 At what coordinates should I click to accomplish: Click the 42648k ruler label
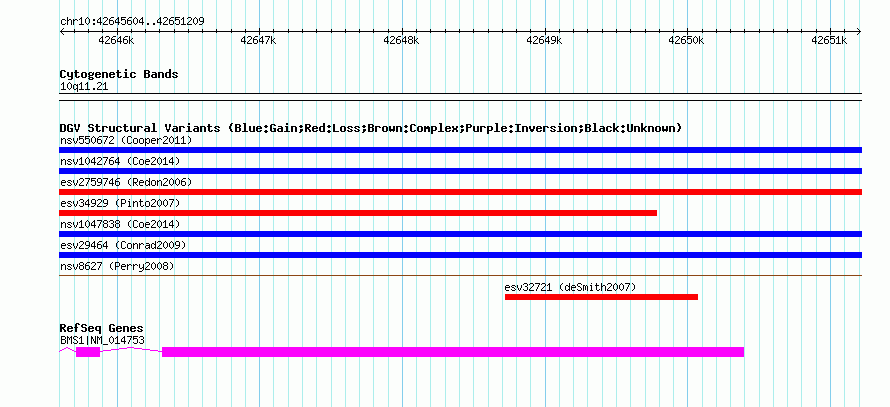pos(401,41)
